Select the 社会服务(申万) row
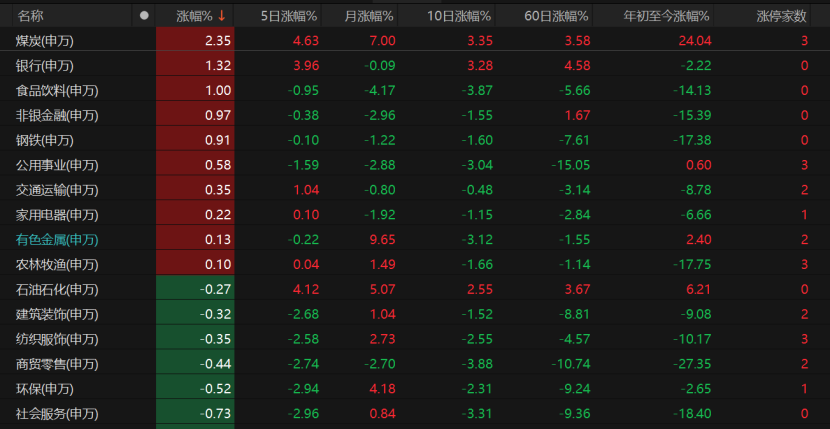The image size is (830, 429). tap(413, 414)
